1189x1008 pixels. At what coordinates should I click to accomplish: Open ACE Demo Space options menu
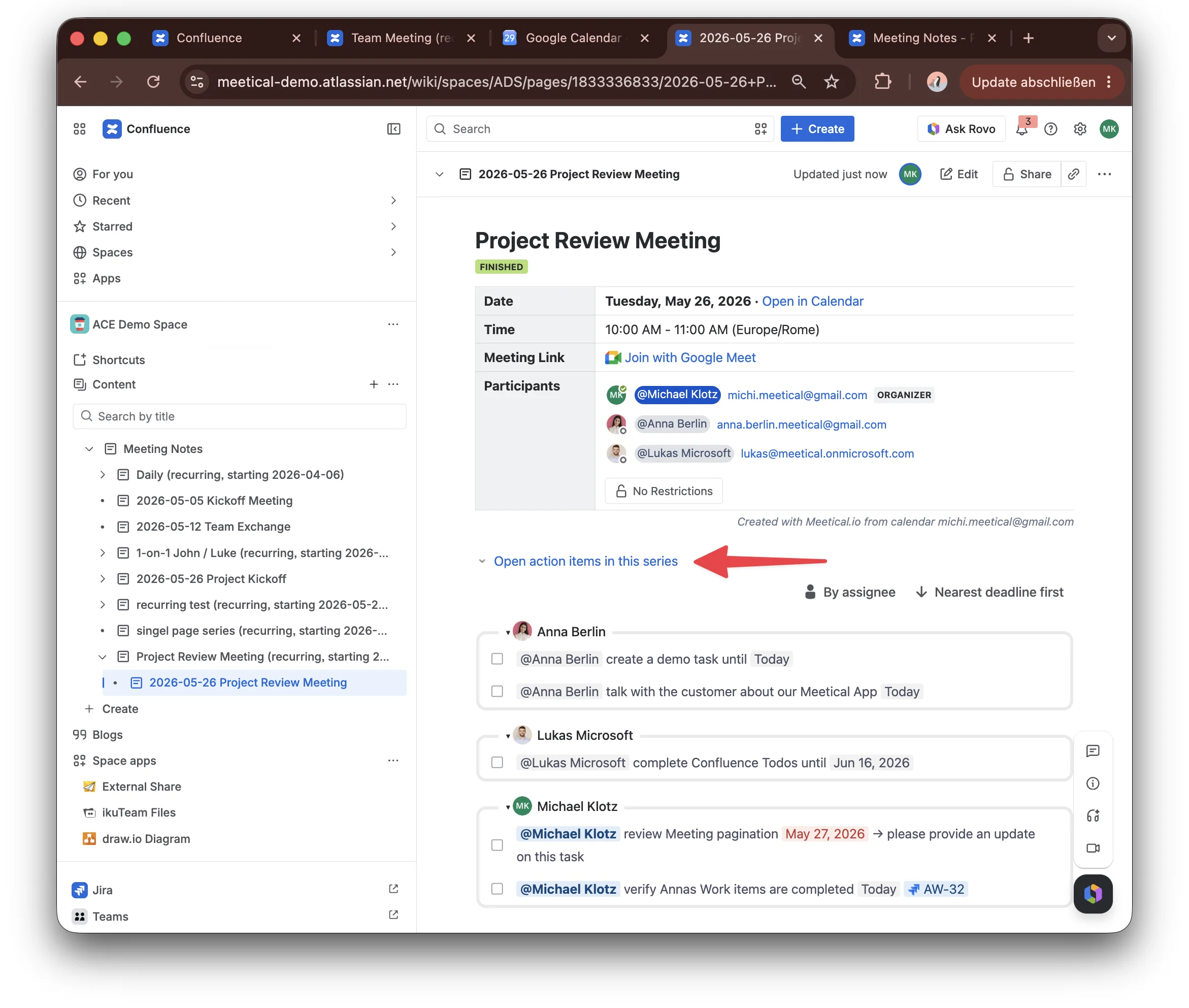coord(393,324)
